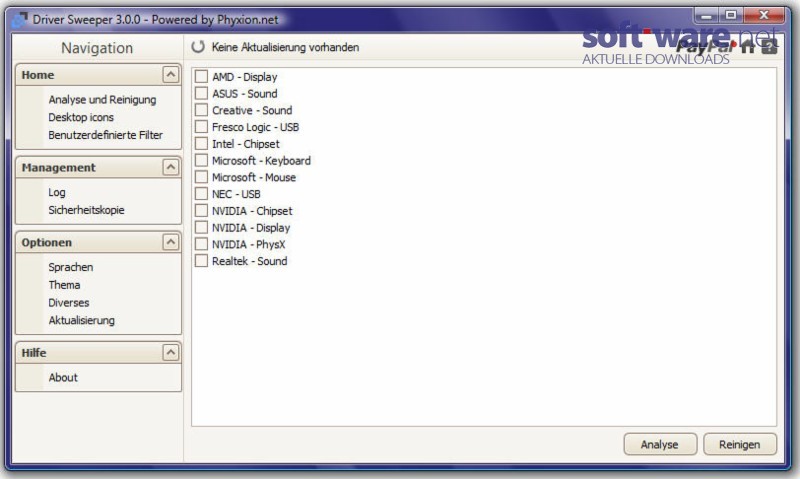The height and width of the screenshot is (479, 800).
Task: Click the PayPal donate logo
Action: pyautogui.click(x=706, y=47)
